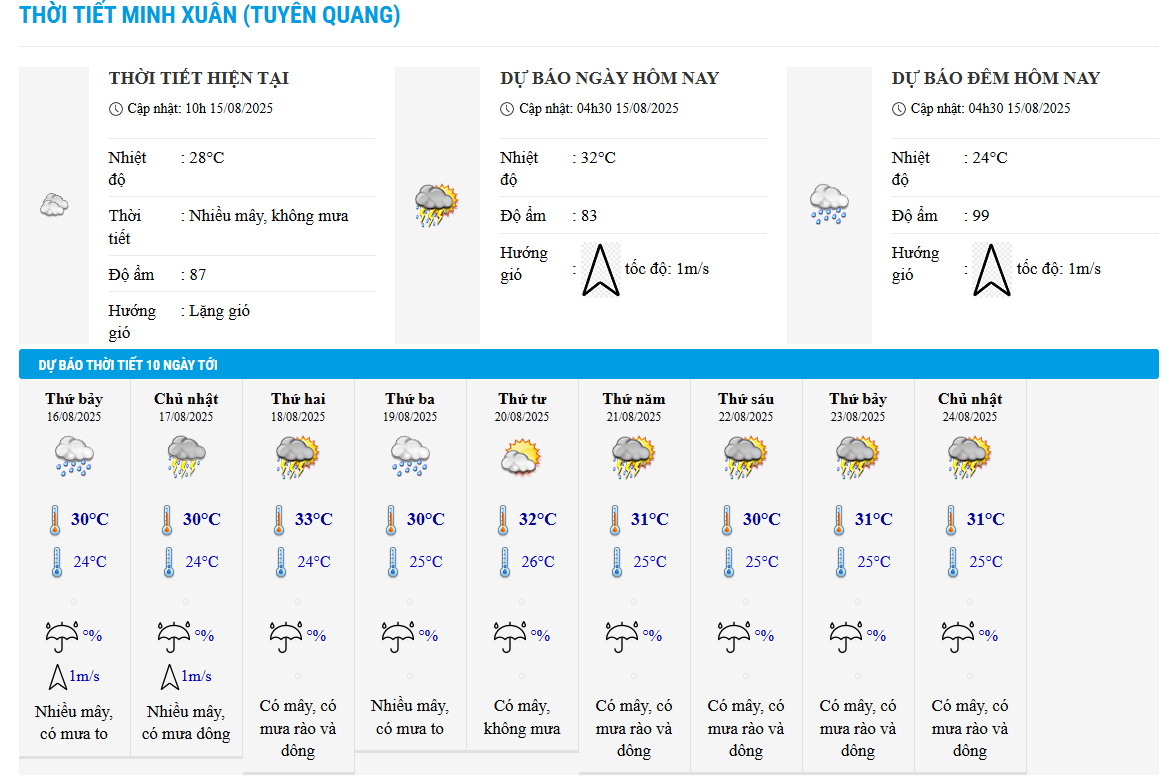
Task: Click the wind direction arrow in tonight's forecast
Action: click(x=992, y=270)
